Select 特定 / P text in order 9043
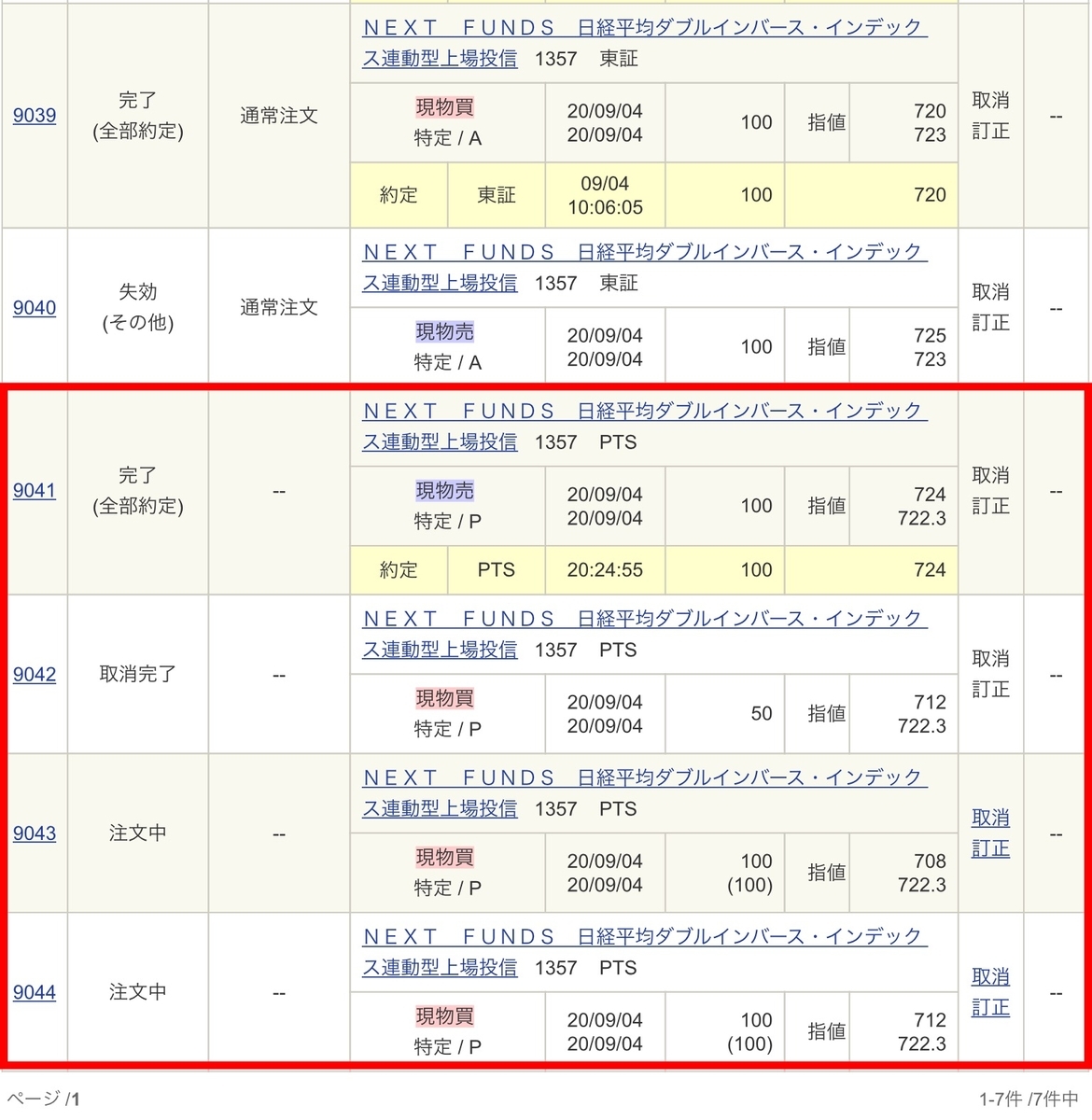Image resolution: width=1092 pixels, height=1120 pixels. [x=448, y=889]
